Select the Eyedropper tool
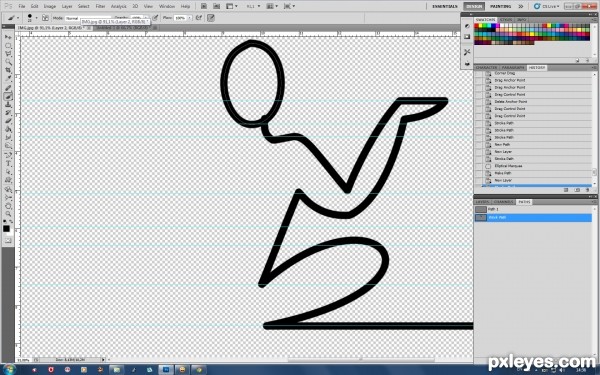The width and height of the screenshot is (600, 375). [x=8, y=78]
